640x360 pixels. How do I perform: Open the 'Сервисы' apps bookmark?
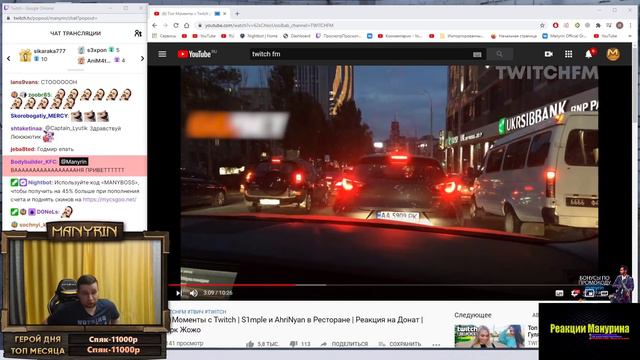164,36
